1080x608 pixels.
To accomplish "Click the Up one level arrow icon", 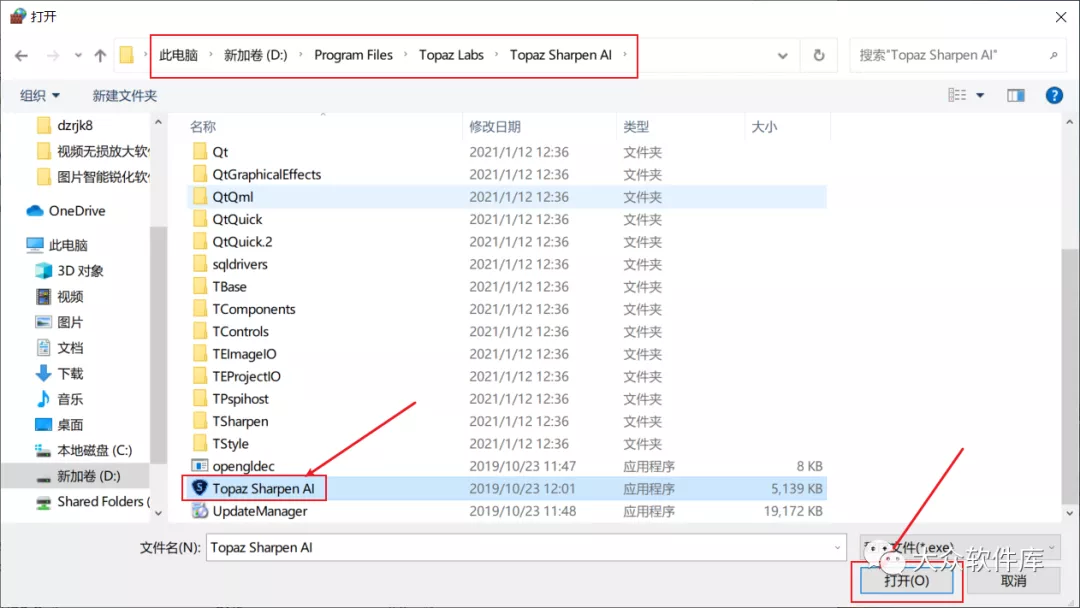I will pyautogui.click(x=100, y=55).
